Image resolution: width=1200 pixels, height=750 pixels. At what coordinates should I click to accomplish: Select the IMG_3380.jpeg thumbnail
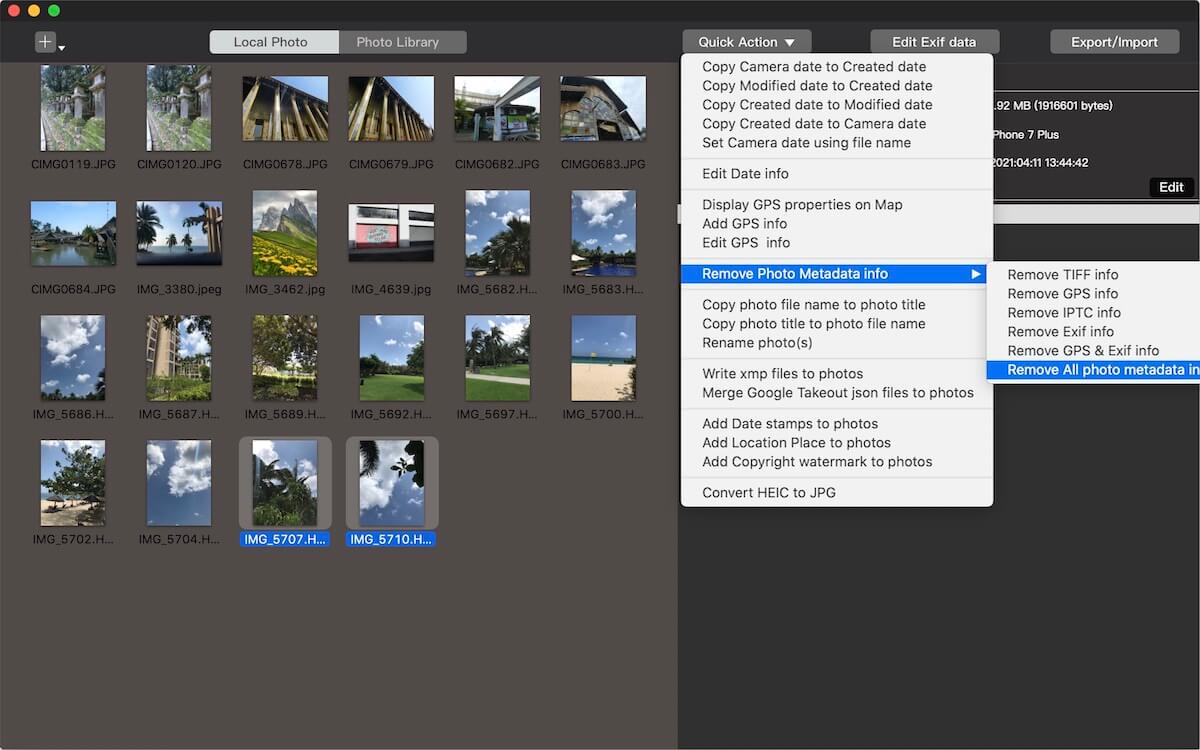pos(179,233)
